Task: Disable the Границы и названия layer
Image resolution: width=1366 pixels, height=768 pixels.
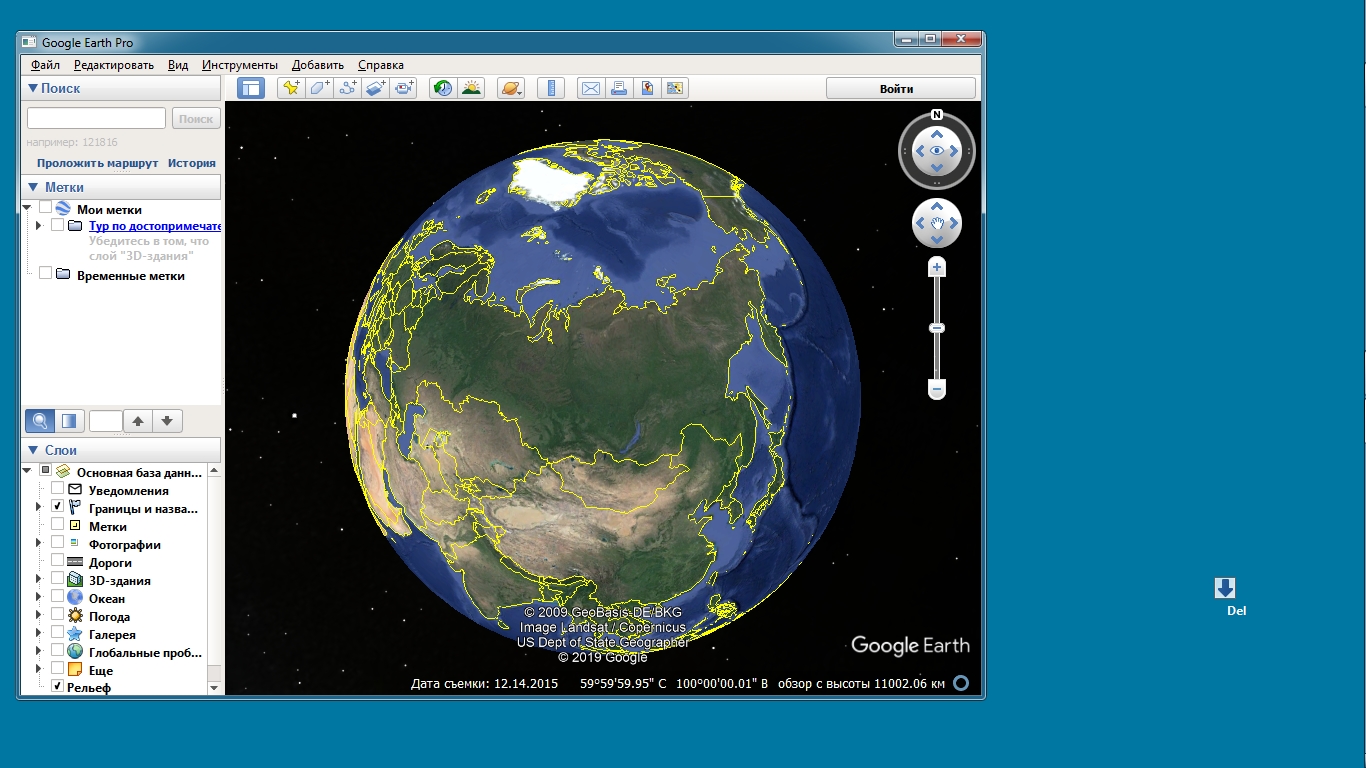Action: pos(57,507)
